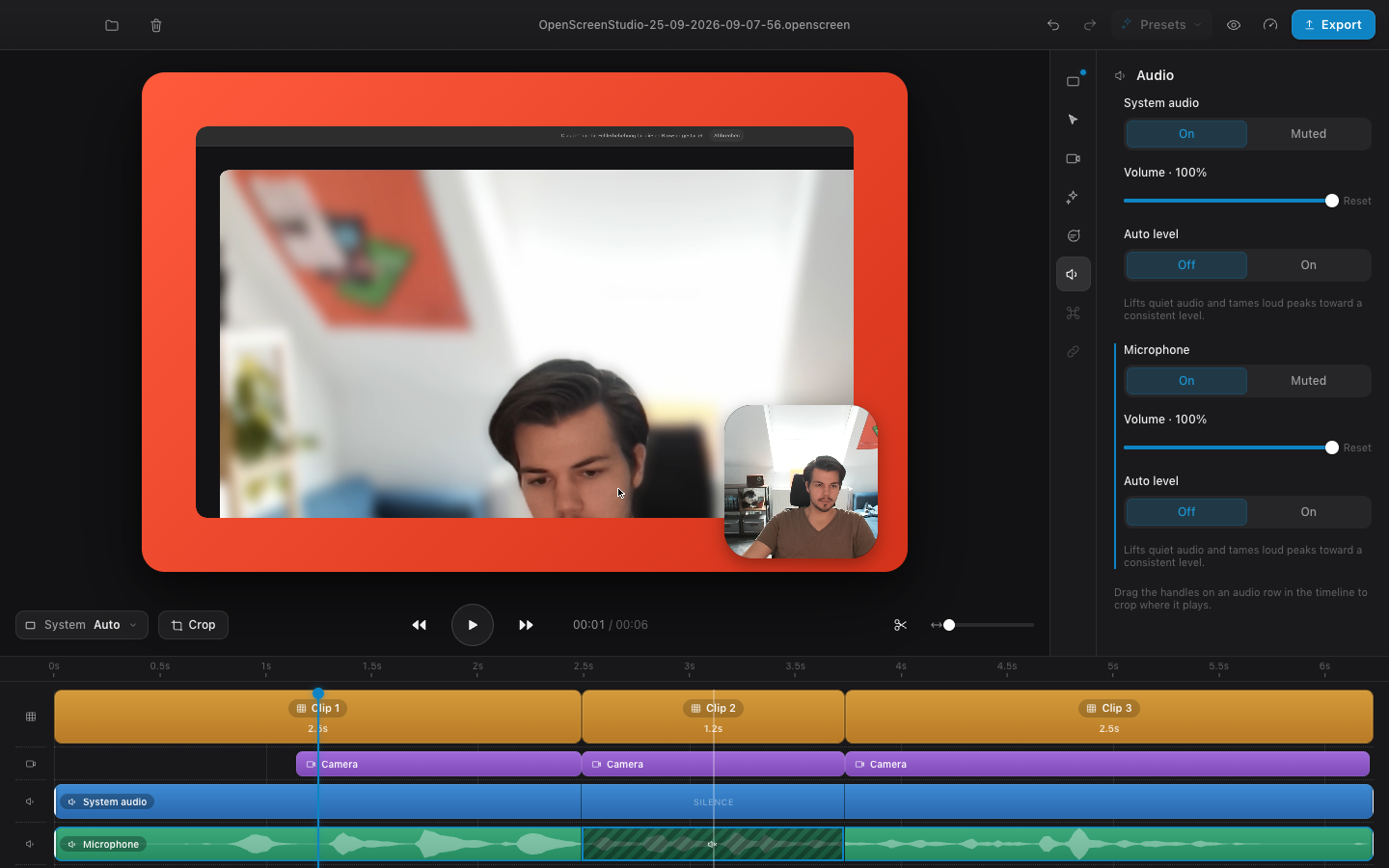Screen dimensions: 1389x868
Task: Click the speaker icon left of System audio track
Action: (x=31, y=801)
